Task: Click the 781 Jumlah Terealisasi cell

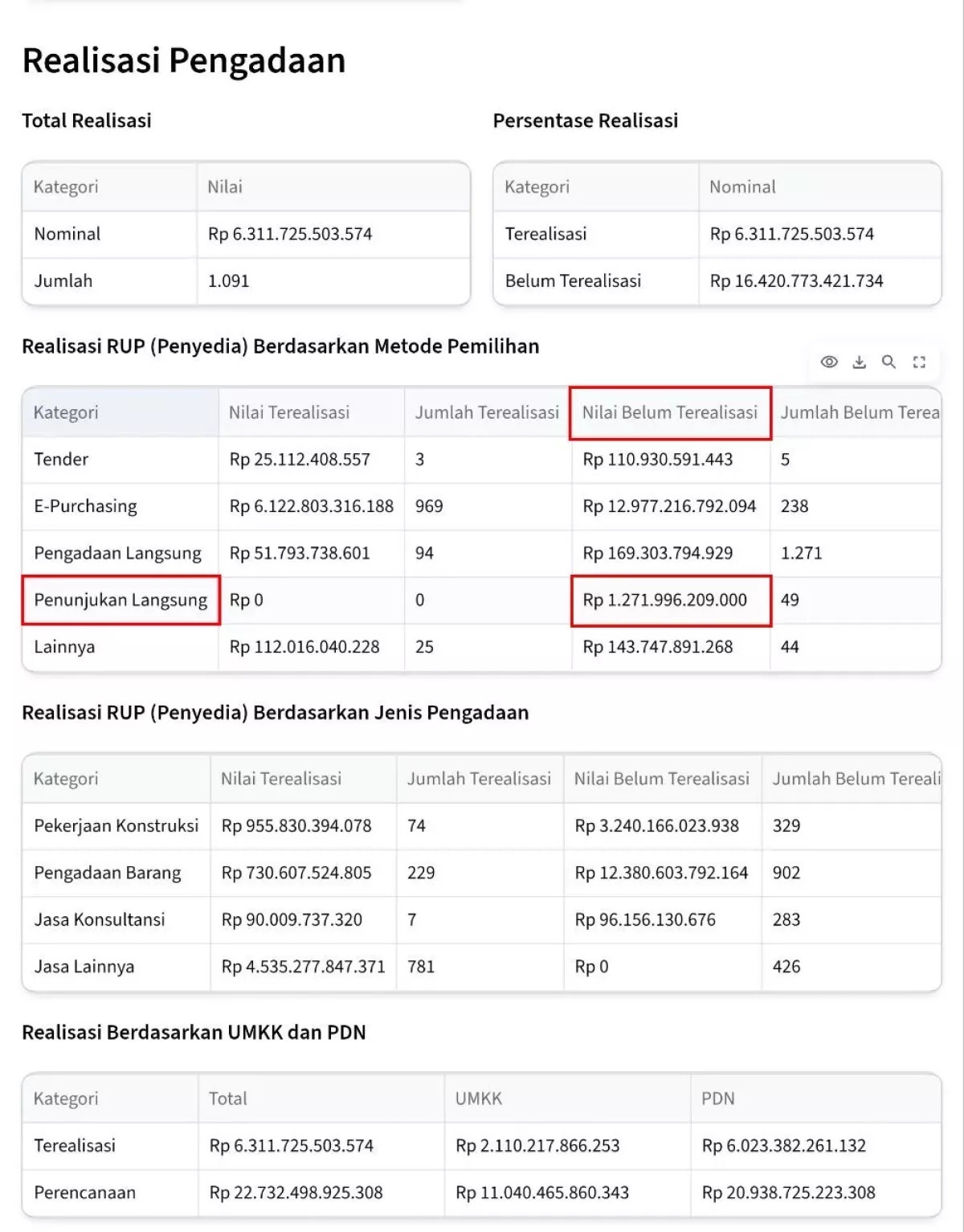Action: 480,967
